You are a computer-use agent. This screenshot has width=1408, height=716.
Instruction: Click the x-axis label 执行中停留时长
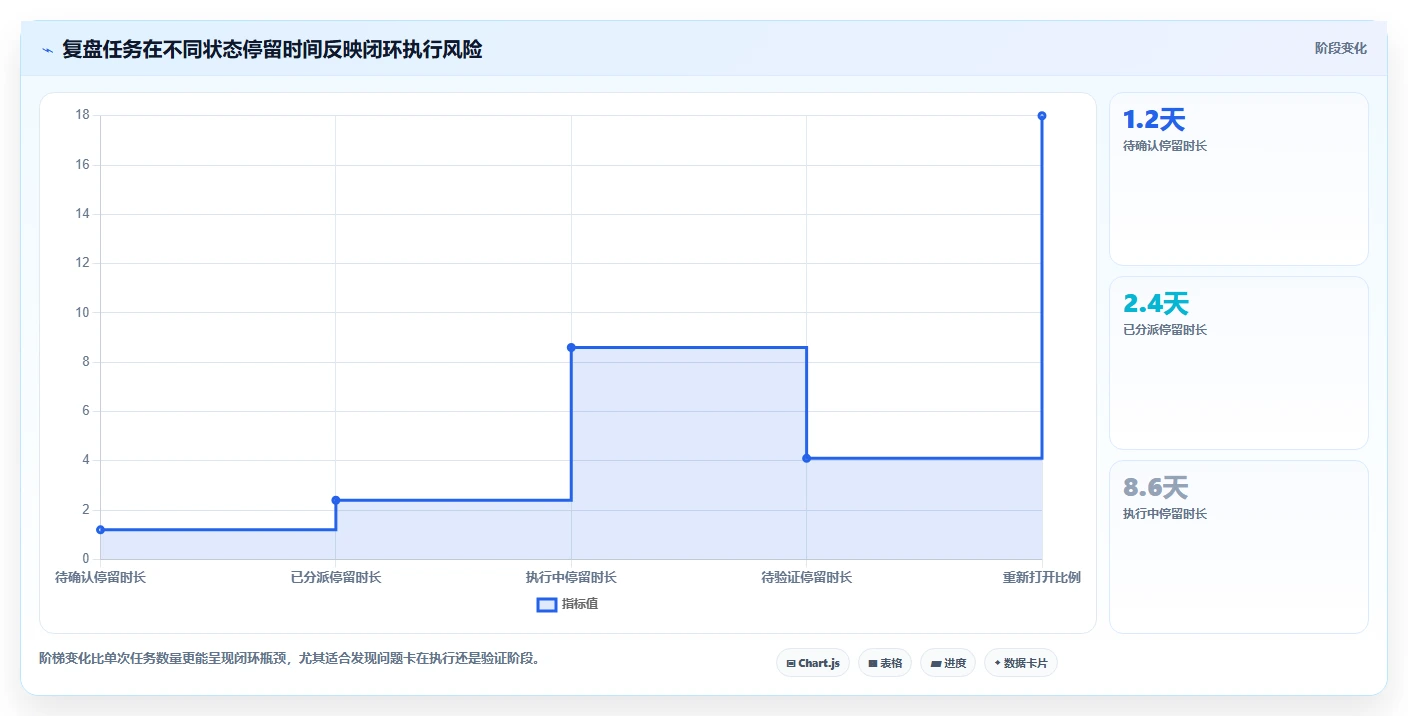click(571, 577)
